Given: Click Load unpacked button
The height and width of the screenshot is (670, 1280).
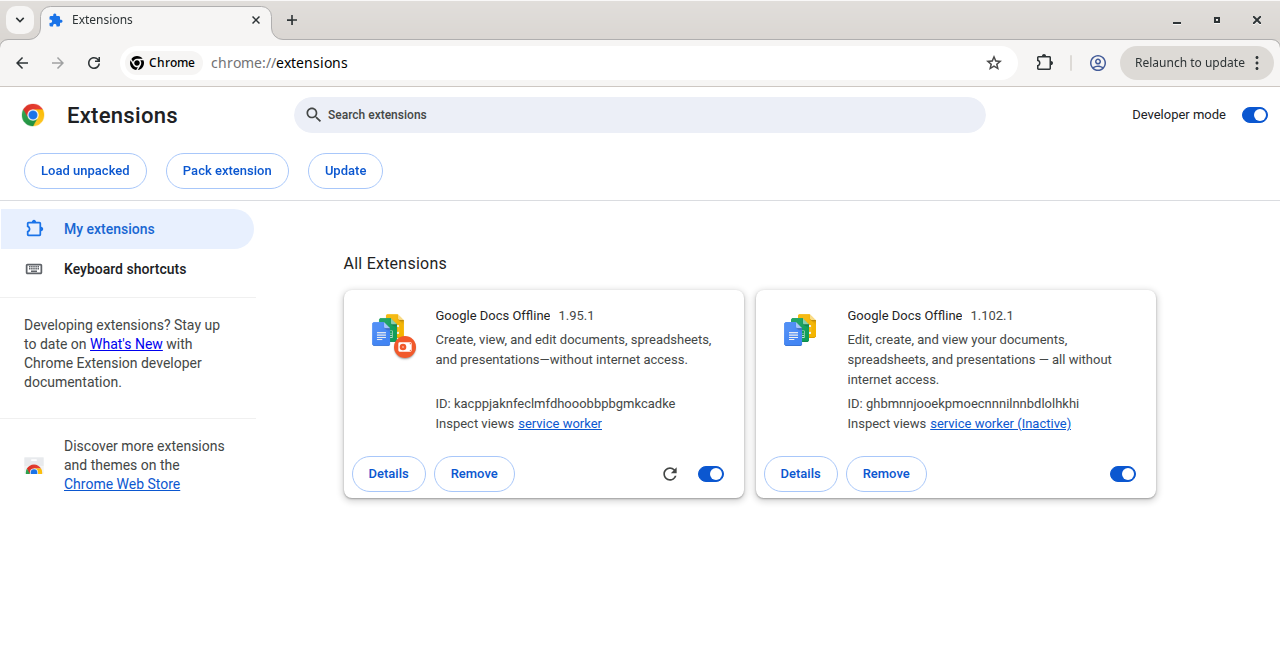Looking at the screenshot, I should [x=85, y=171].
